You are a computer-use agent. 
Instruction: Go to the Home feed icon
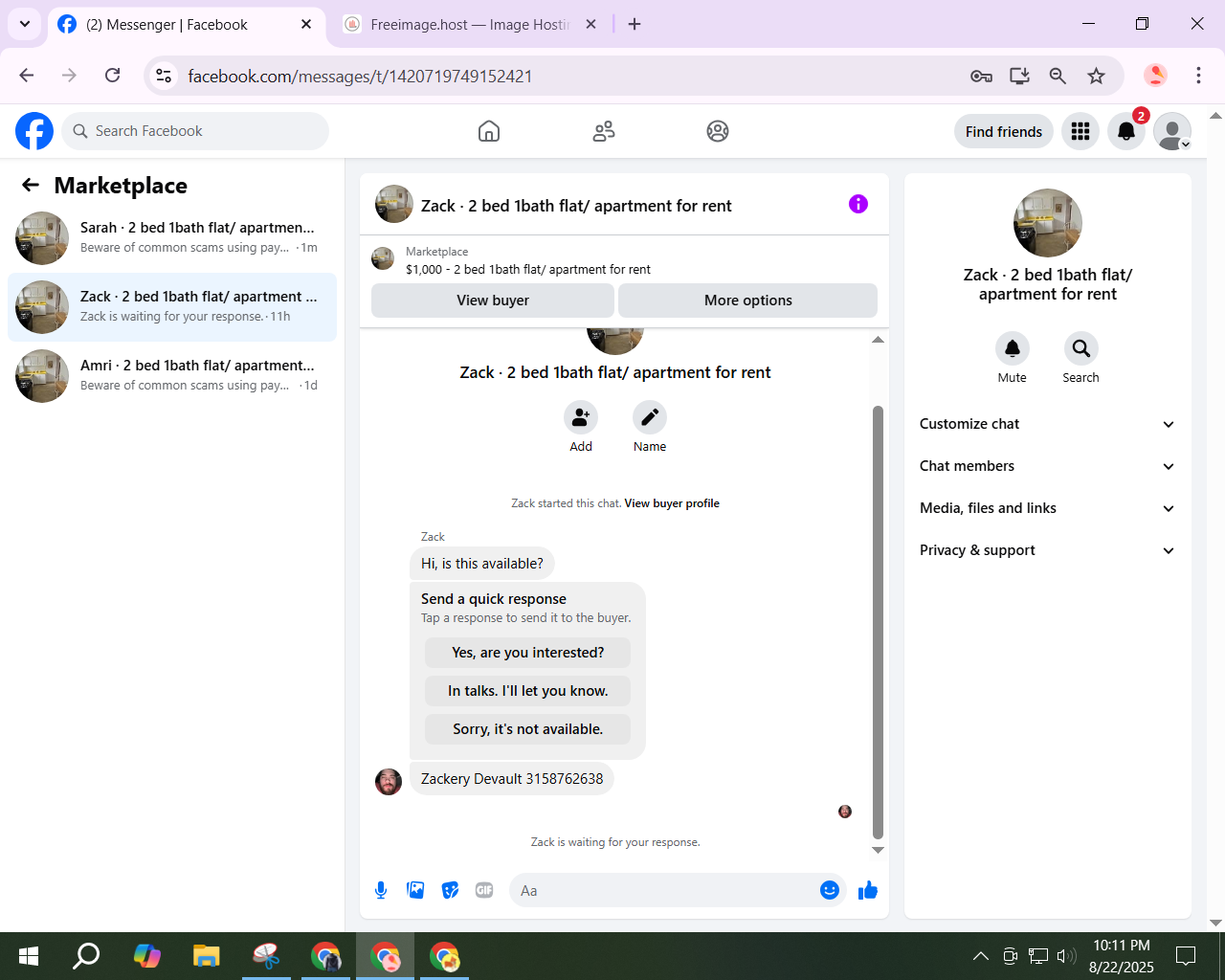coord(489,131)
